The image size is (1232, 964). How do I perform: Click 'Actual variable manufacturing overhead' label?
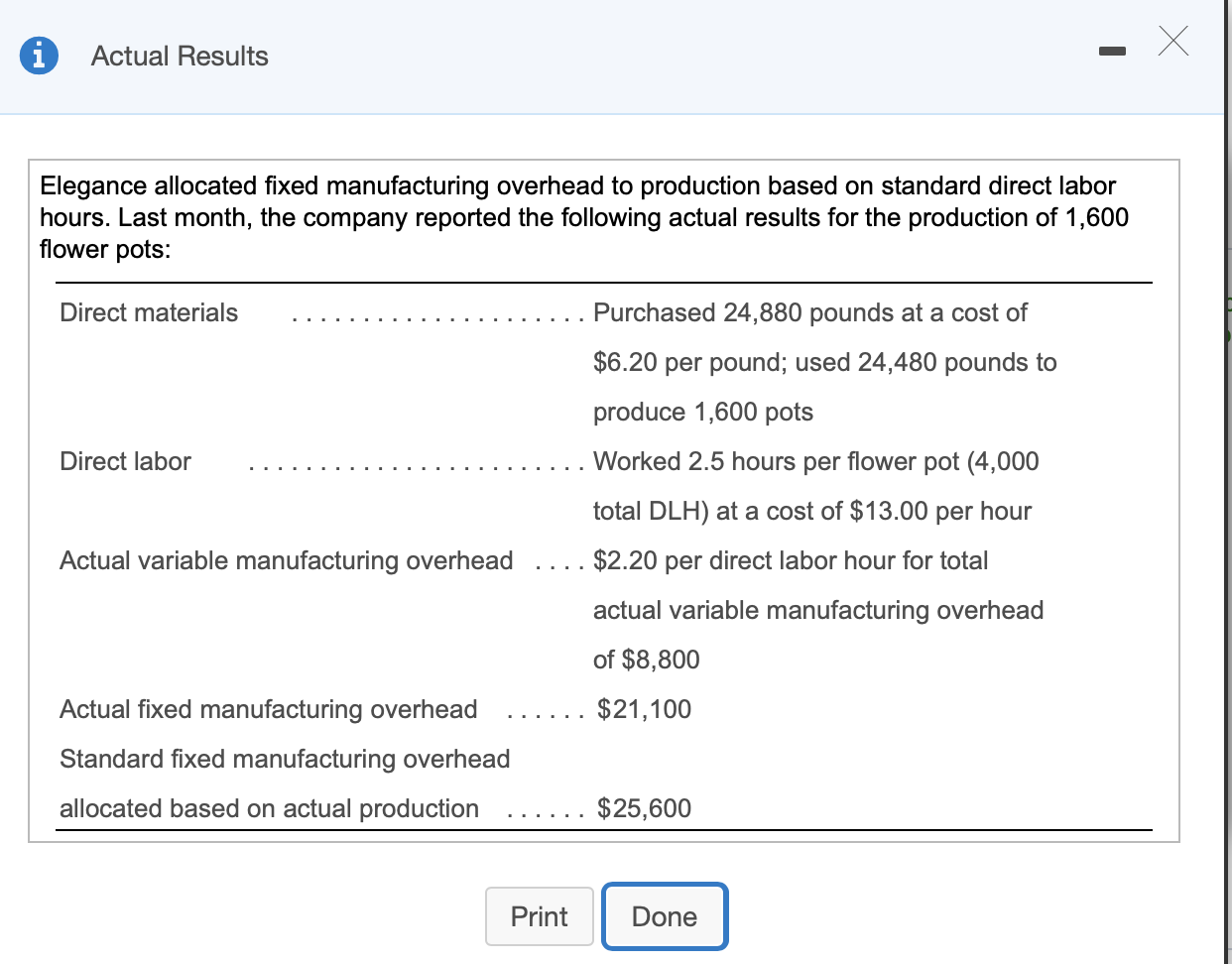click(287, 560)
